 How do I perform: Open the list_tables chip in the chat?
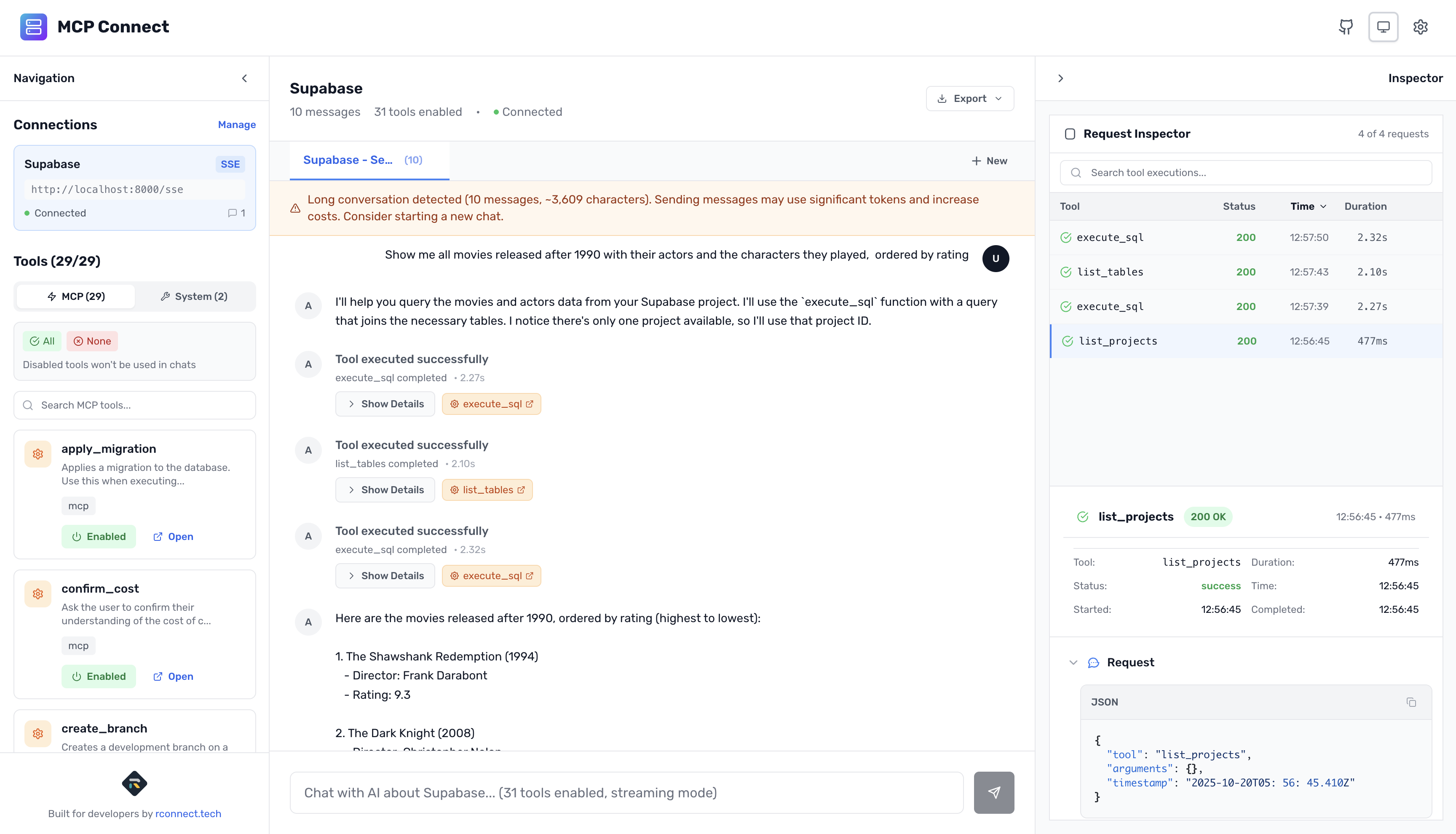click(x=487, y=490)
